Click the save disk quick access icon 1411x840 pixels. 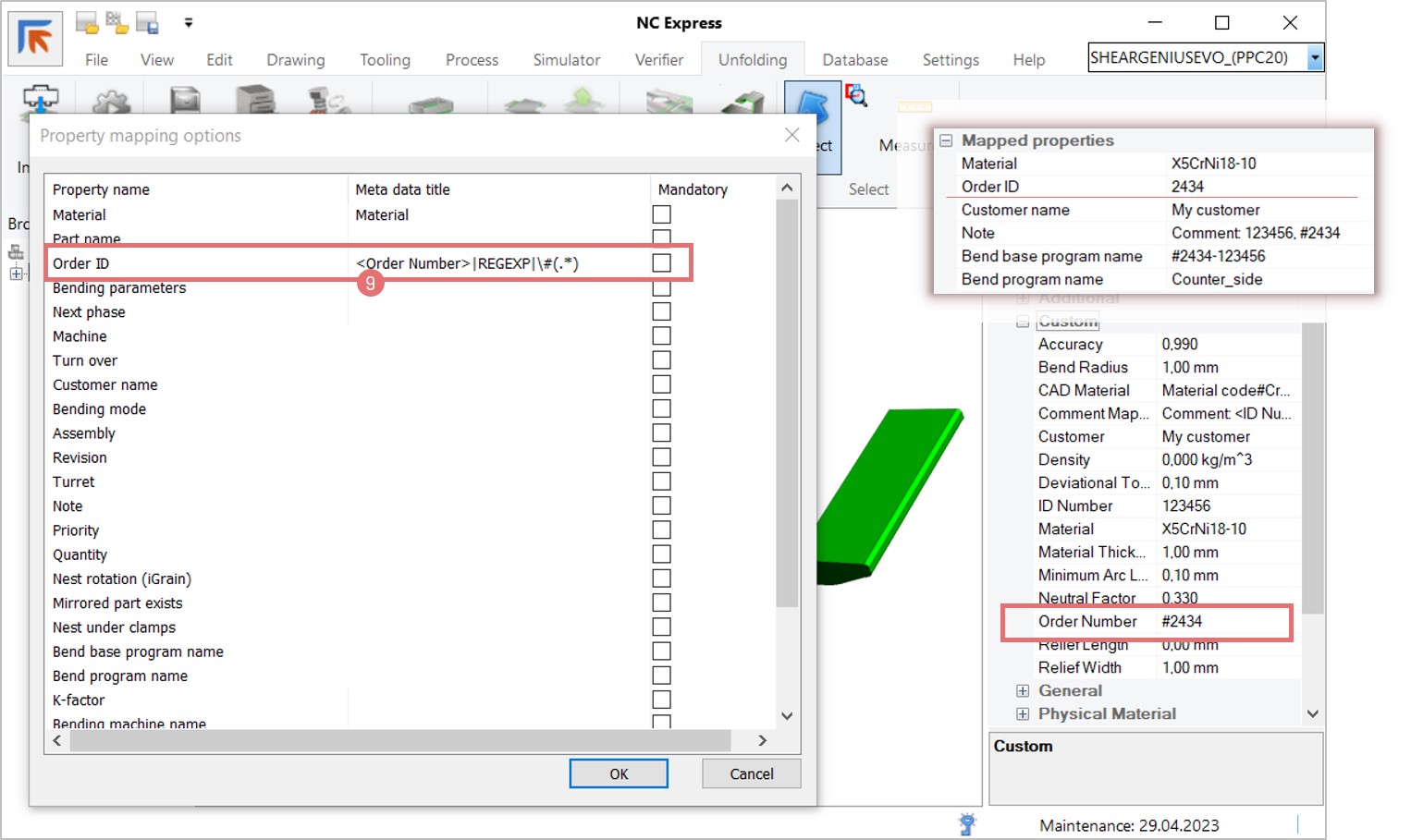[x=147, y=23]
